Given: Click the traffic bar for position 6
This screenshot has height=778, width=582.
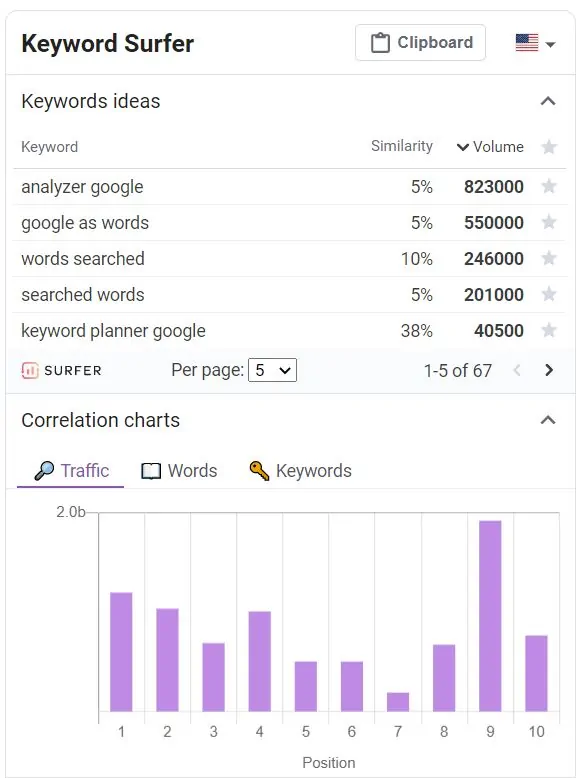Looking at the screenshot, I should [x=352, y=687].
